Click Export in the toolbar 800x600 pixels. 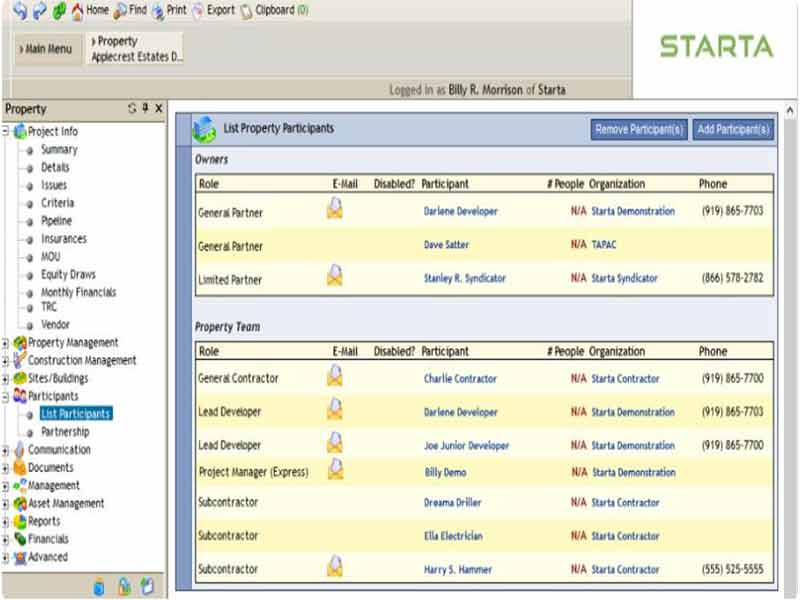213,10
